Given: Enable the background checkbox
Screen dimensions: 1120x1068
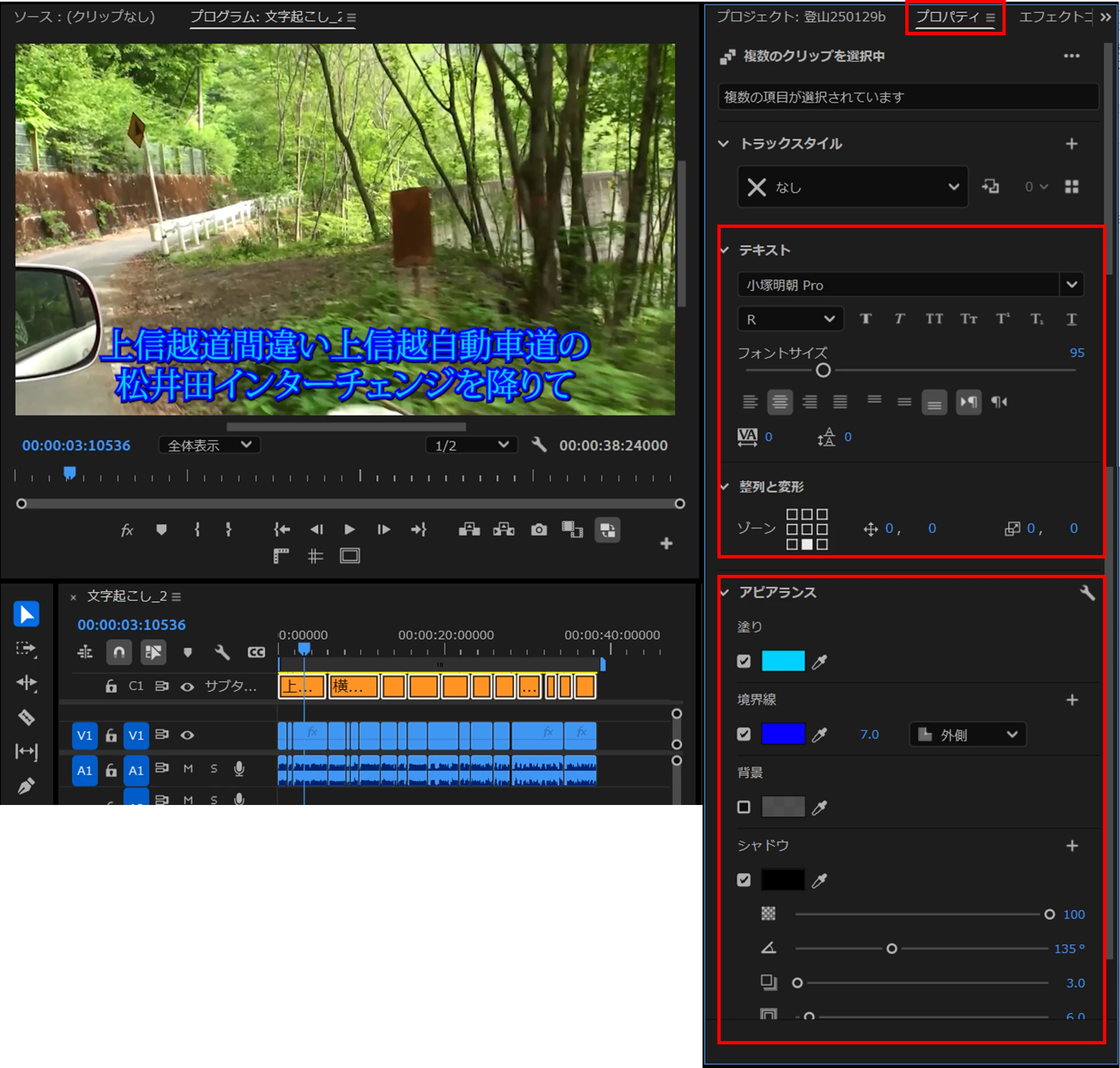Looking at the screenshot, I should [744, 807].
